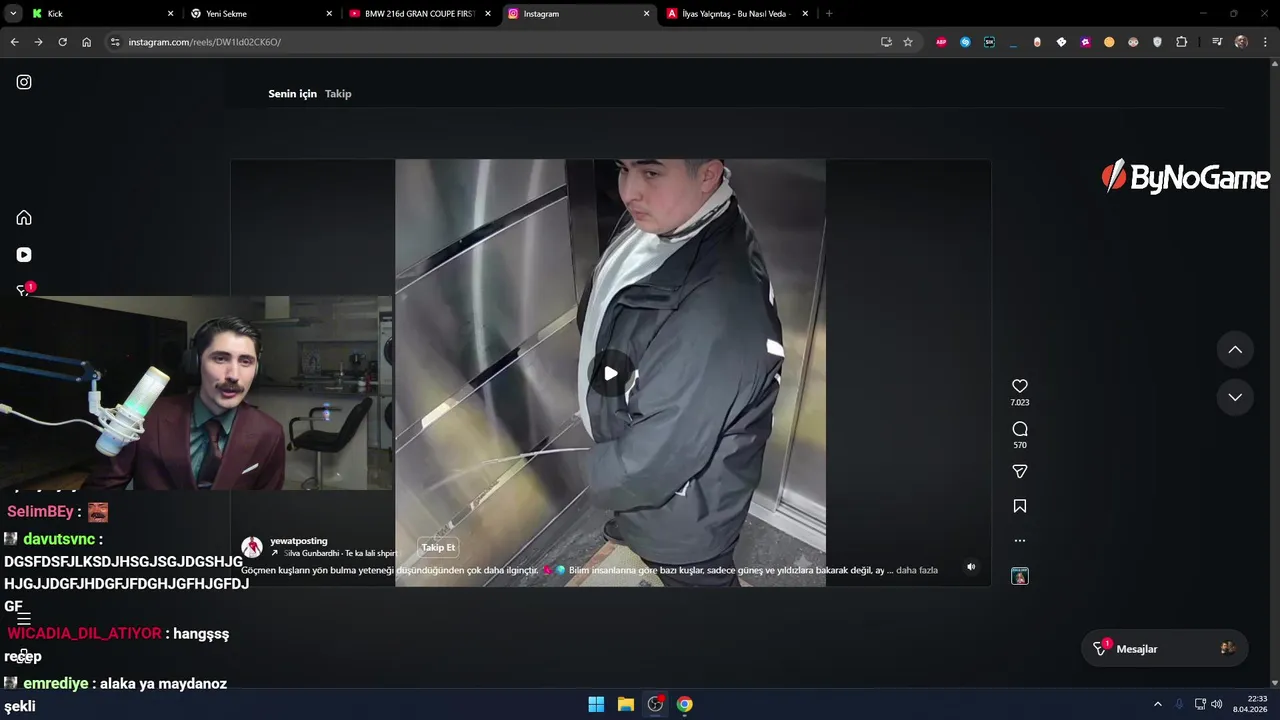Play the paused reel video
Screen dimensions: 1280x720
(x=610, y=373)
